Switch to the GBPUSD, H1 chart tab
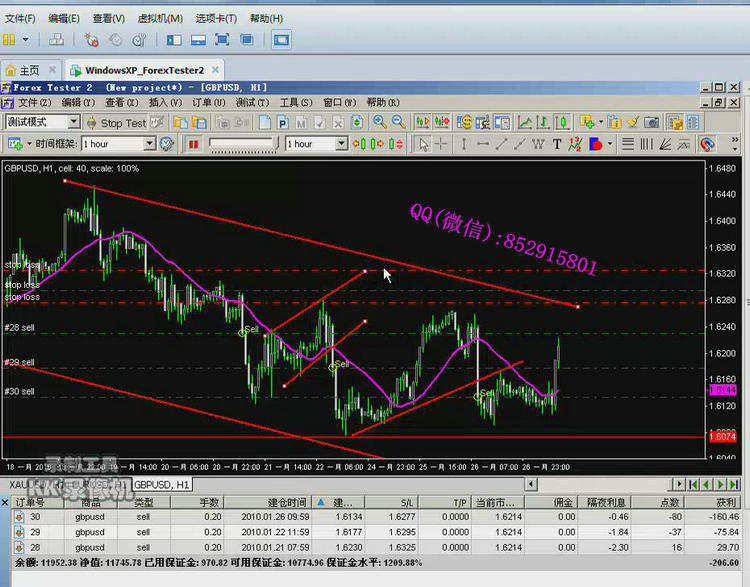The height and width of the screenshot is (587, 750). 161,484
